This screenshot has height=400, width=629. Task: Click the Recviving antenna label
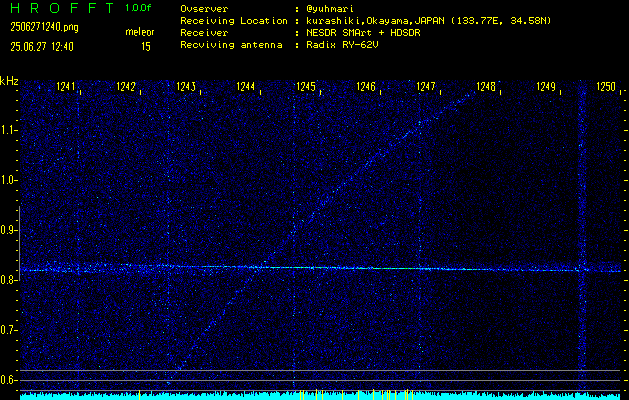coord(231,45)
